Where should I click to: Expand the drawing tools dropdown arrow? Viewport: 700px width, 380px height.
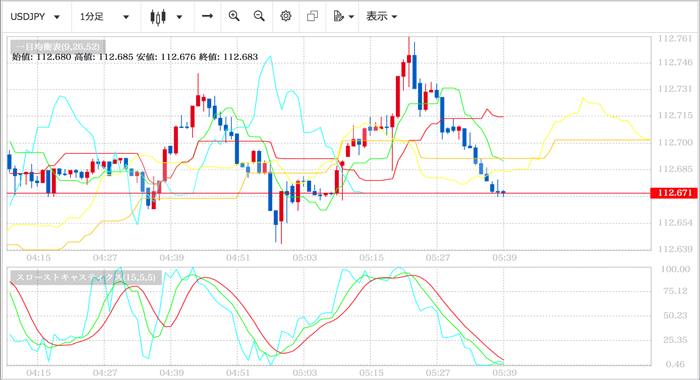351,17
